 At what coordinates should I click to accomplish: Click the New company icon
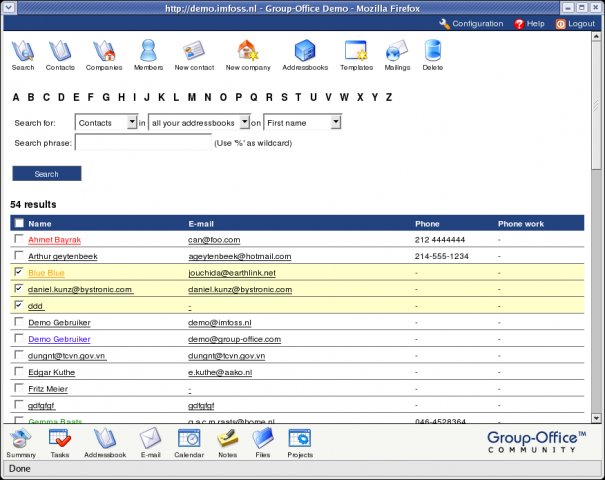(247, 50)
